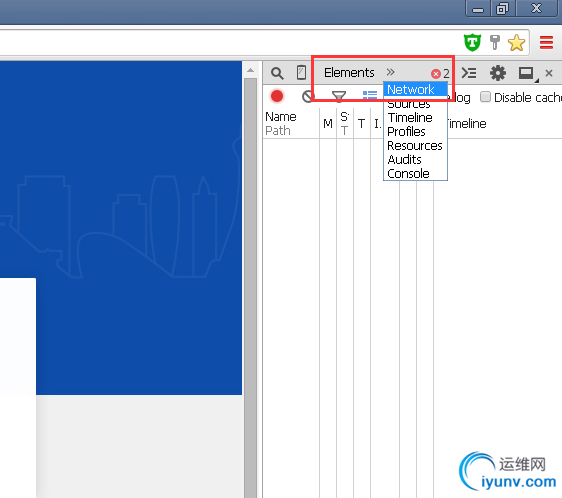The image size is (562, 498).
Task: Select Timeline from the overflow menu
Action: [x=415, y=118]
